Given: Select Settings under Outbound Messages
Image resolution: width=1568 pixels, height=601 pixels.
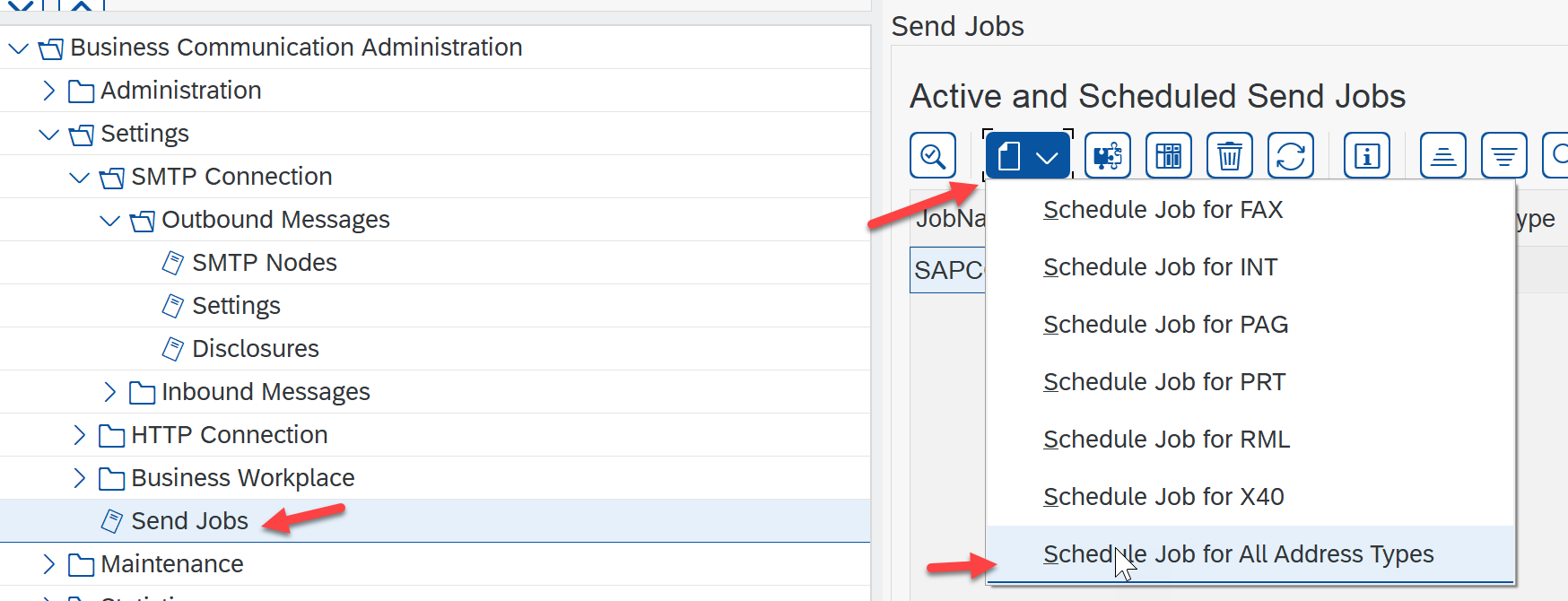Looking at the screenshot, I should point(236,306).
